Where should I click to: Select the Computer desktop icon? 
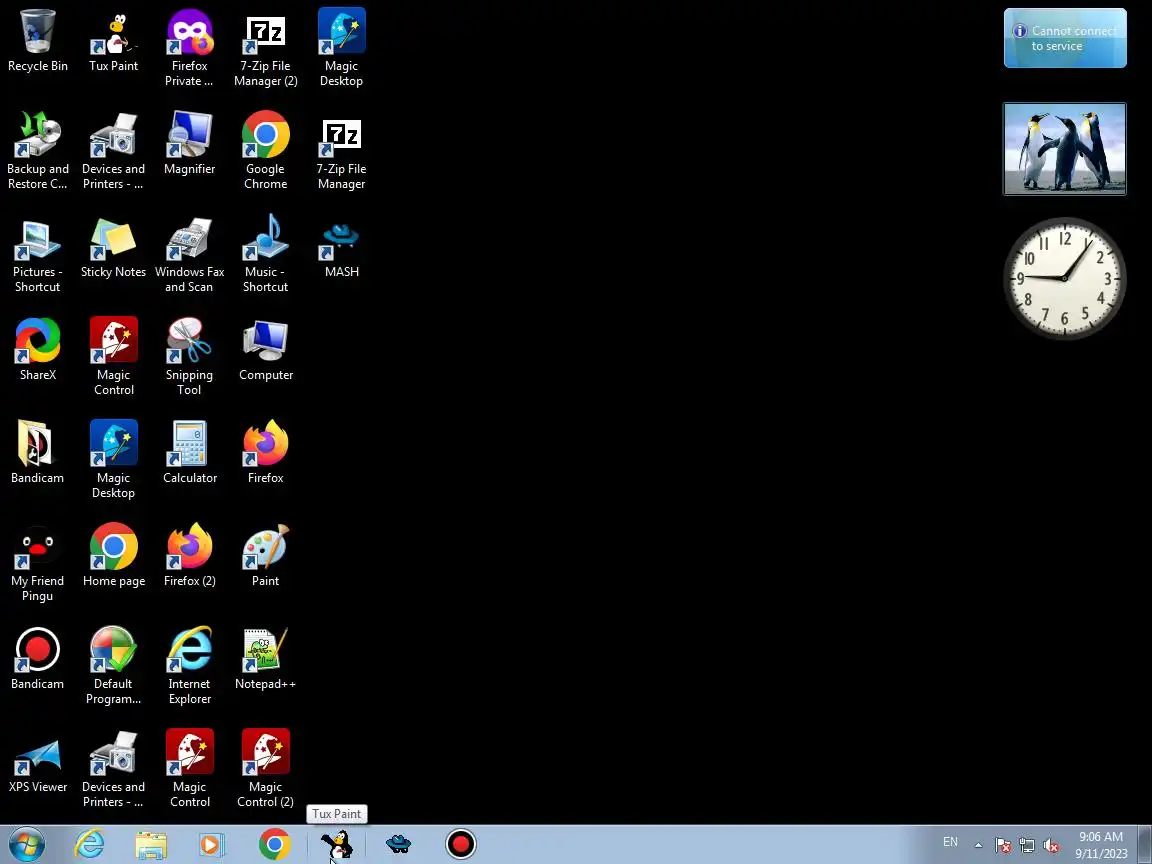pyautogui.click(x=265, y=350)
